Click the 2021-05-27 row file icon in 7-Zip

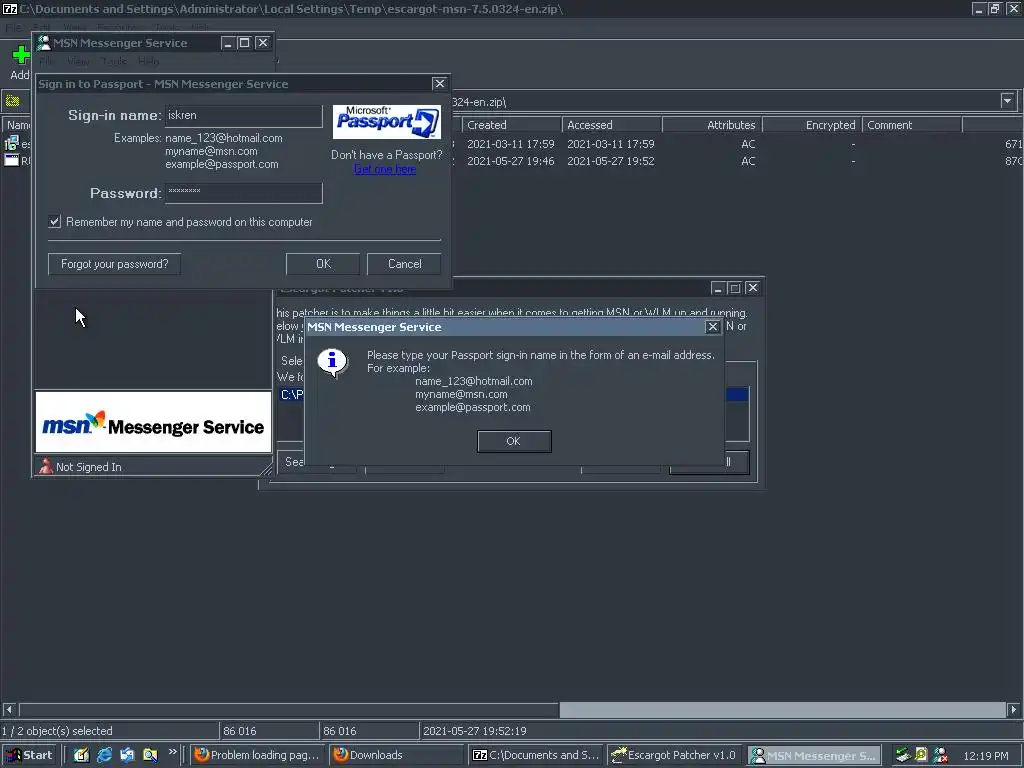pos(12,161)
